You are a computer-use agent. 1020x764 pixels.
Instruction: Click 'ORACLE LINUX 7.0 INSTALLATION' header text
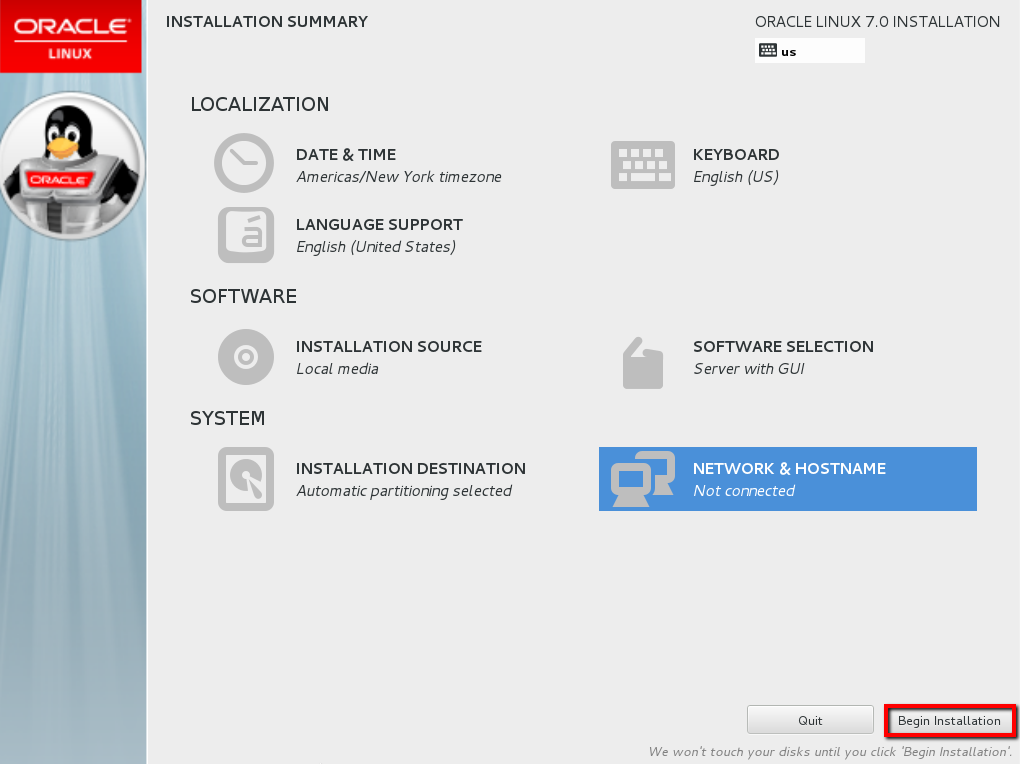pos(878,21)
